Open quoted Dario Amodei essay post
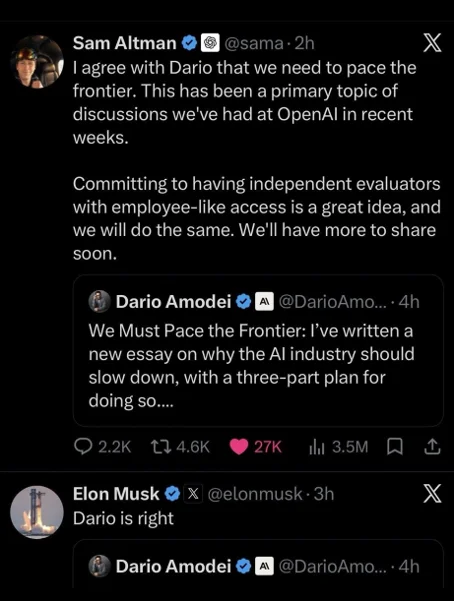 258,350
